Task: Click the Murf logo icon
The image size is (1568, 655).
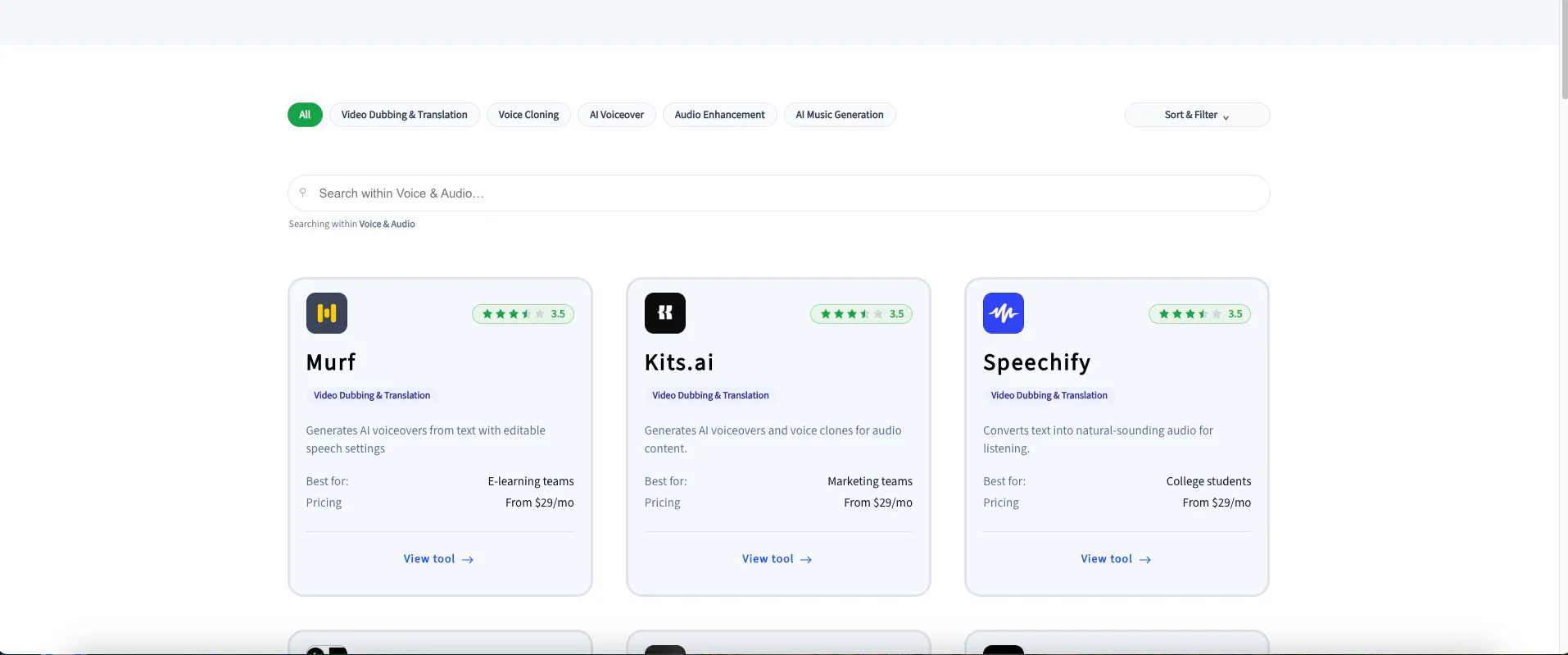Action: pyautogui.click(x=327, y=313)
